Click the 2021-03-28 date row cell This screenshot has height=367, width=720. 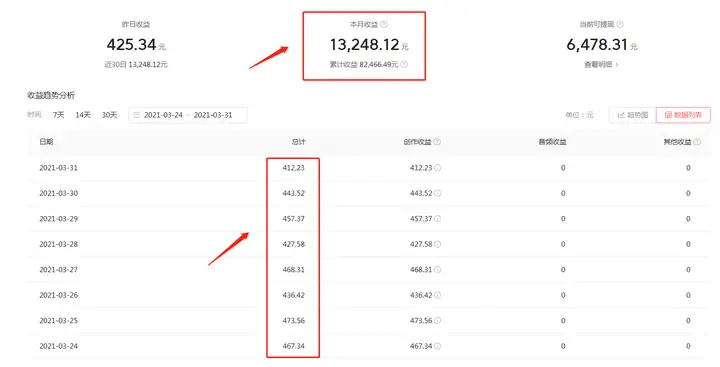pyautogui.click(x=58, y=244)
